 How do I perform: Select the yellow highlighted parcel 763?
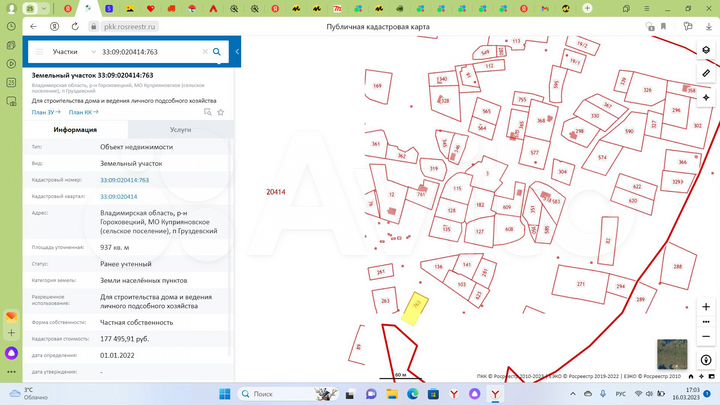point(415,308)
